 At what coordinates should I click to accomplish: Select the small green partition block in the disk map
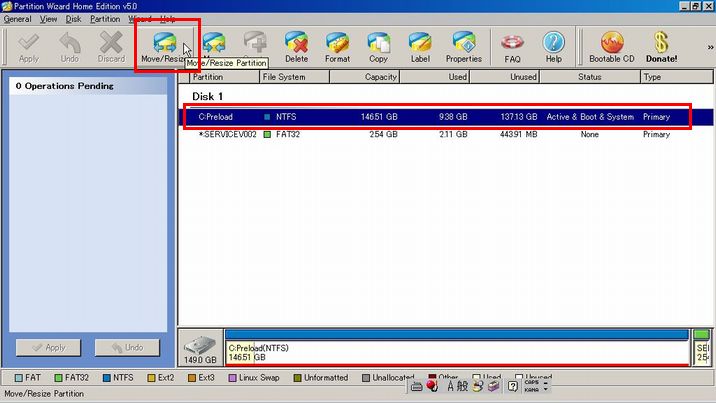click(x=701, y=348)
